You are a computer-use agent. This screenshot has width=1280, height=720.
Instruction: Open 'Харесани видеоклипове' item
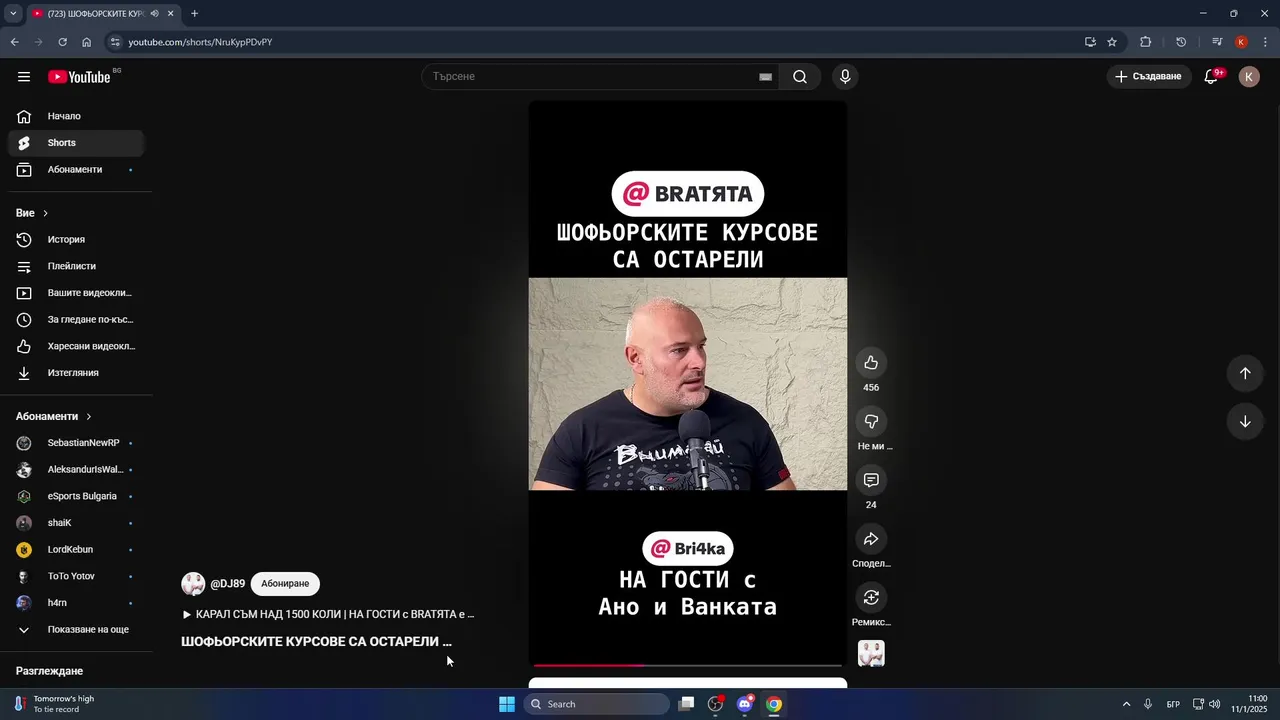(x=76, y=346)
